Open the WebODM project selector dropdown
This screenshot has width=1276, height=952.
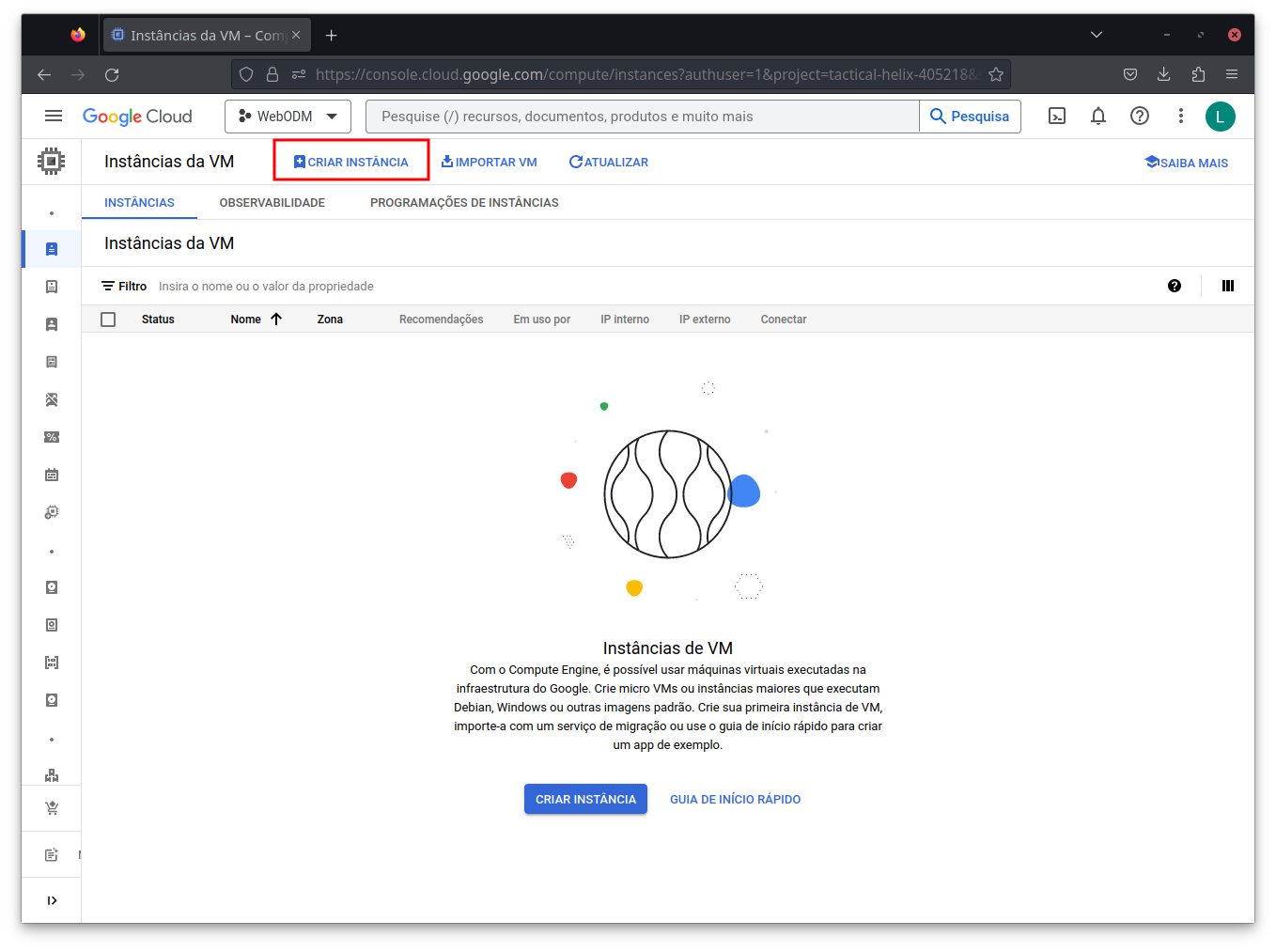click(x=288, y=116)
